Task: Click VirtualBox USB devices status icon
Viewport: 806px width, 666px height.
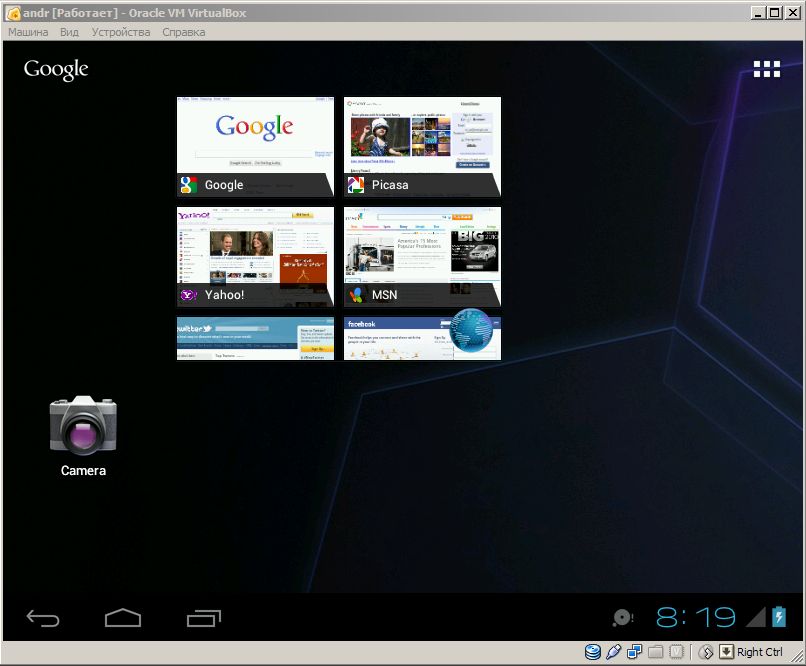Action: pos(614,652)
